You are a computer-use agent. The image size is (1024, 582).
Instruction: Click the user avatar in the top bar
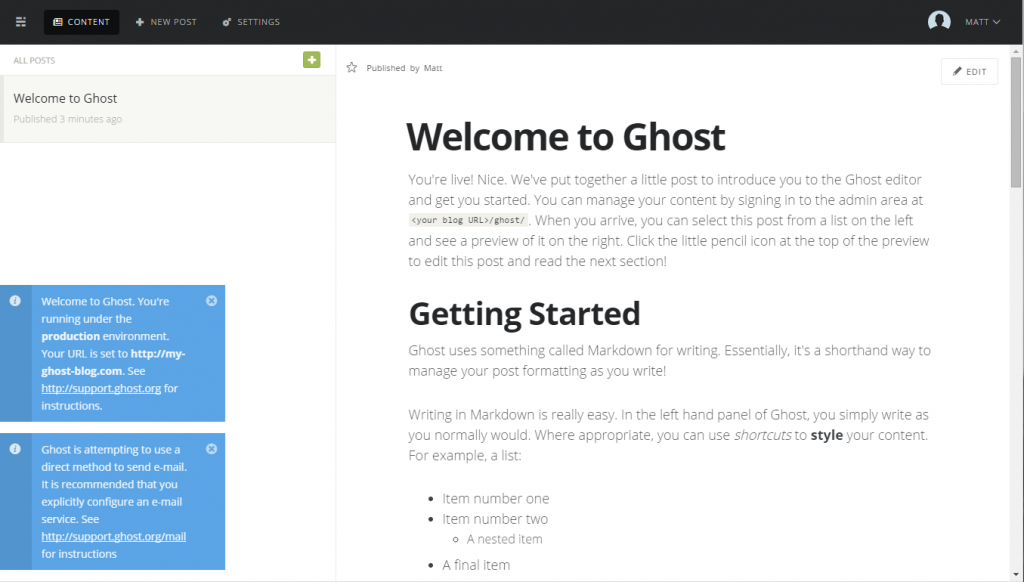[938, 20]
